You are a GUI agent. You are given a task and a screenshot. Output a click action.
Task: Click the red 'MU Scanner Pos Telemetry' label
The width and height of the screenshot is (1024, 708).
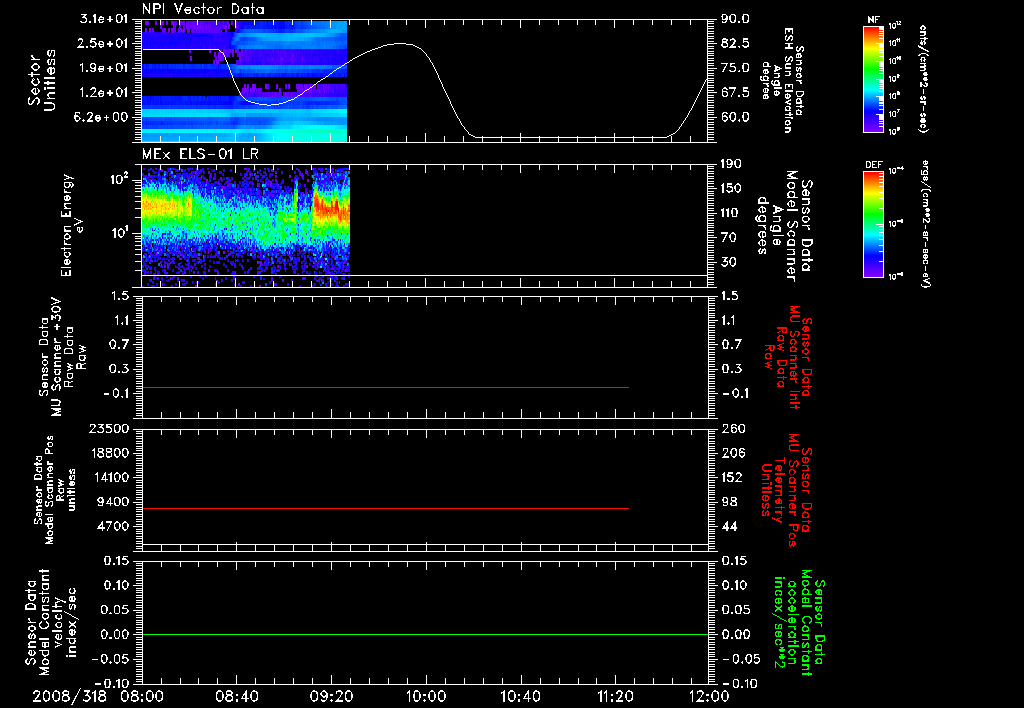785,490
